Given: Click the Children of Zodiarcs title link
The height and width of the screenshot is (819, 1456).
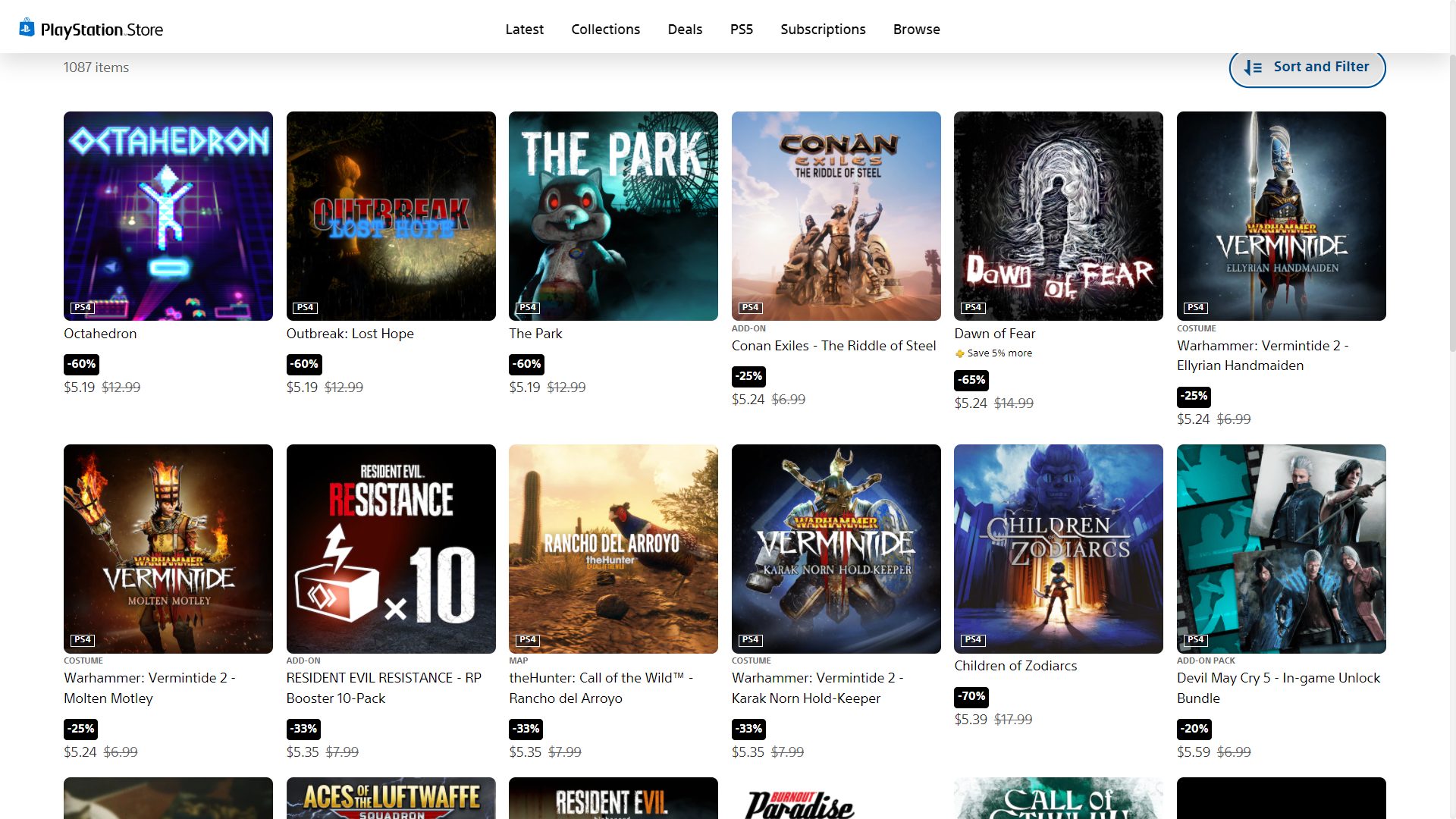Looking at the screenshot, I should click(1015, 666).
